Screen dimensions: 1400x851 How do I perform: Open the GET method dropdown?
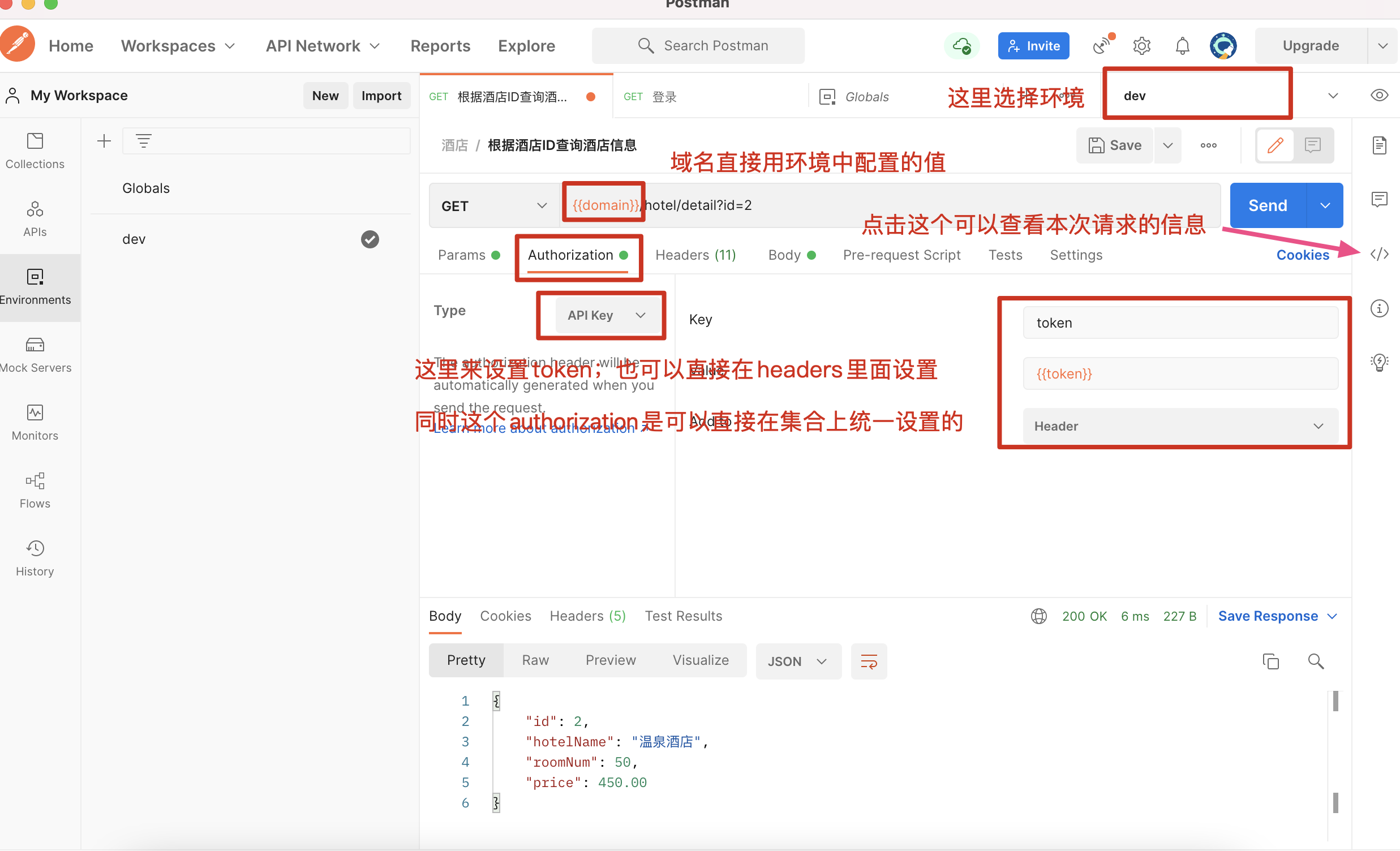(x=494, y=206)
